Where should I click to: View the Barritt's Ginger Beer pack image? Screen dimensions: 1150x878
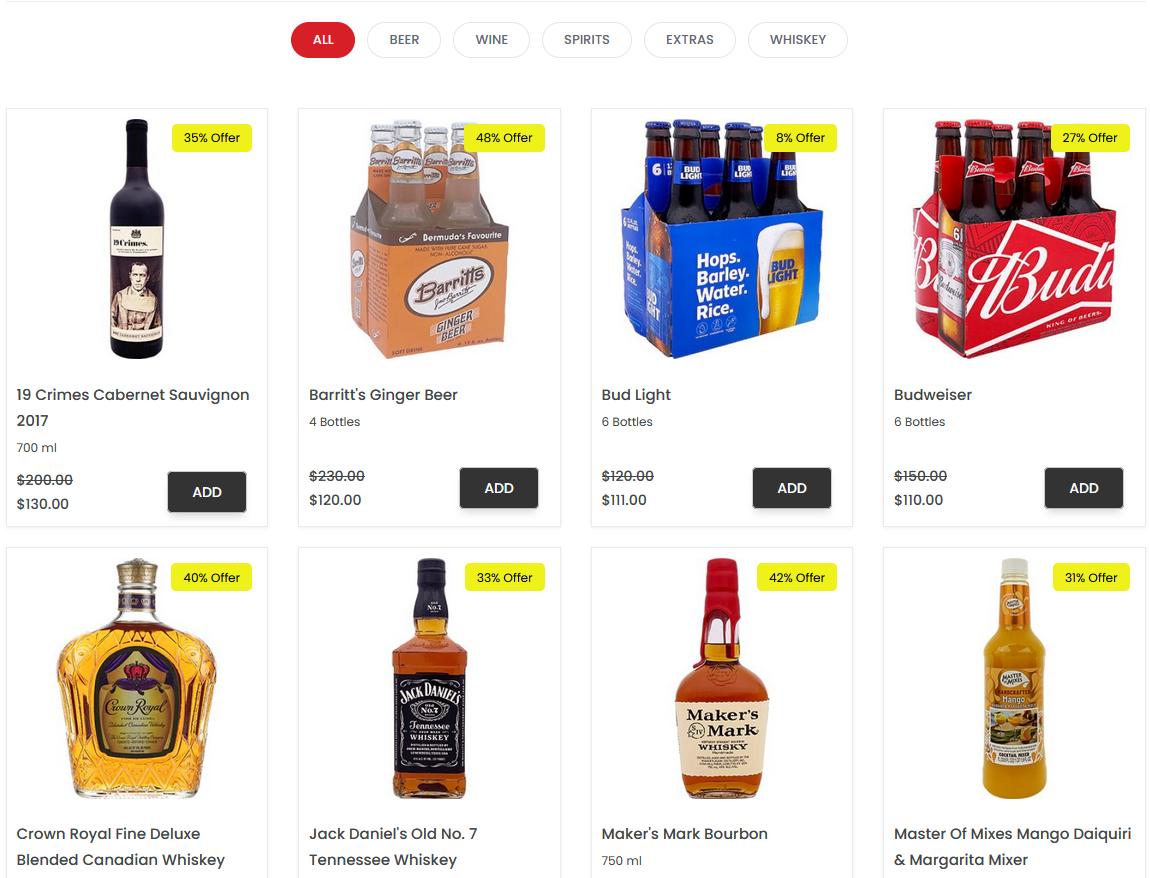coord(430,238)
